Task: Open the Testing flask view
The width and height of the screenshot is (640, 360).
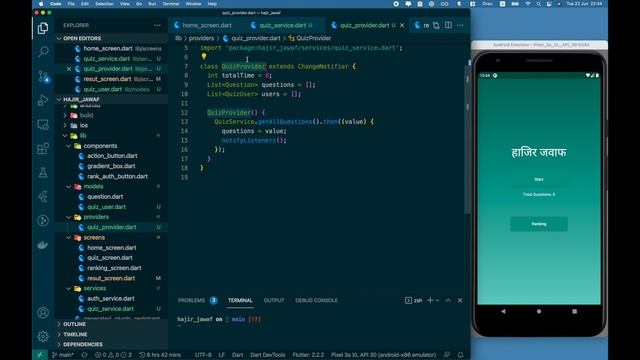Action: tap(43, 173)
